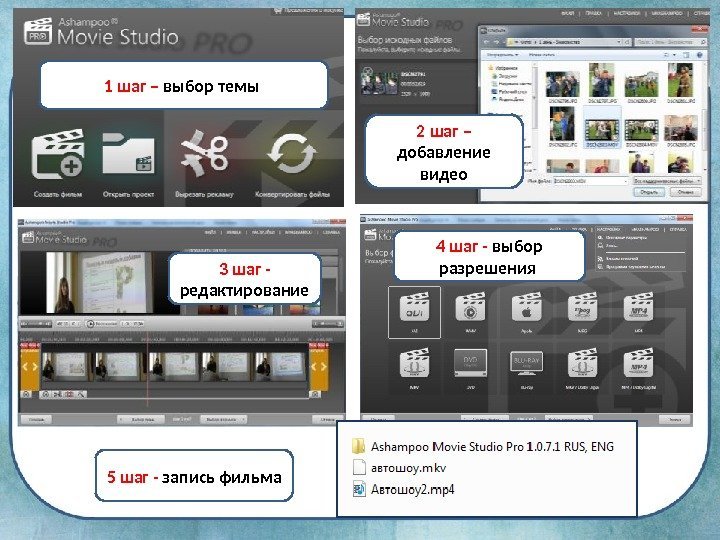Pick the MKV / Dolby Digital format icon
Viewport: 720px width, 540px height.
click(x=583, y=363)
